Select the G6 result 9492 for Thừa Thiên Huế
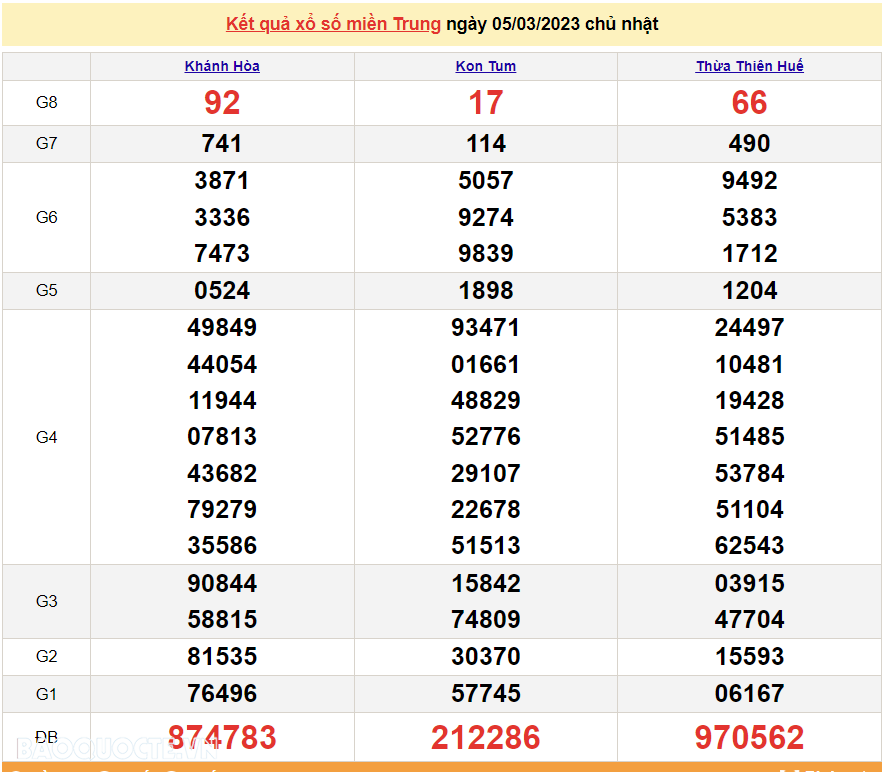Image resolution: width=885 pixels, height=772 pixels. pyautogui.click(x=750, y=181)
